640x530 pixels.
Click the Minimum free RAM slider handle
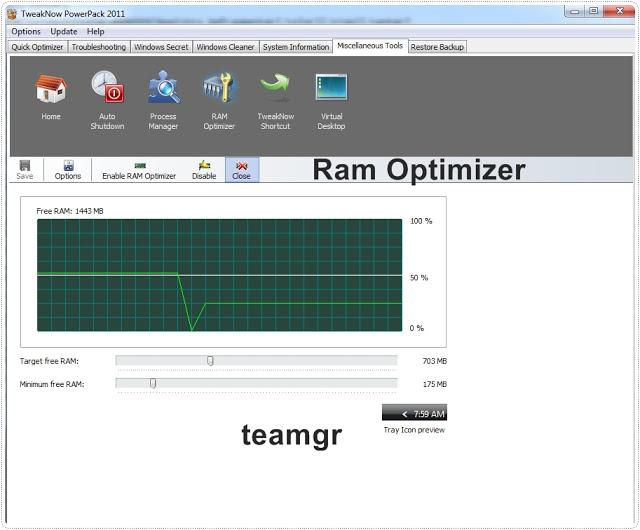tap(153, 383)
